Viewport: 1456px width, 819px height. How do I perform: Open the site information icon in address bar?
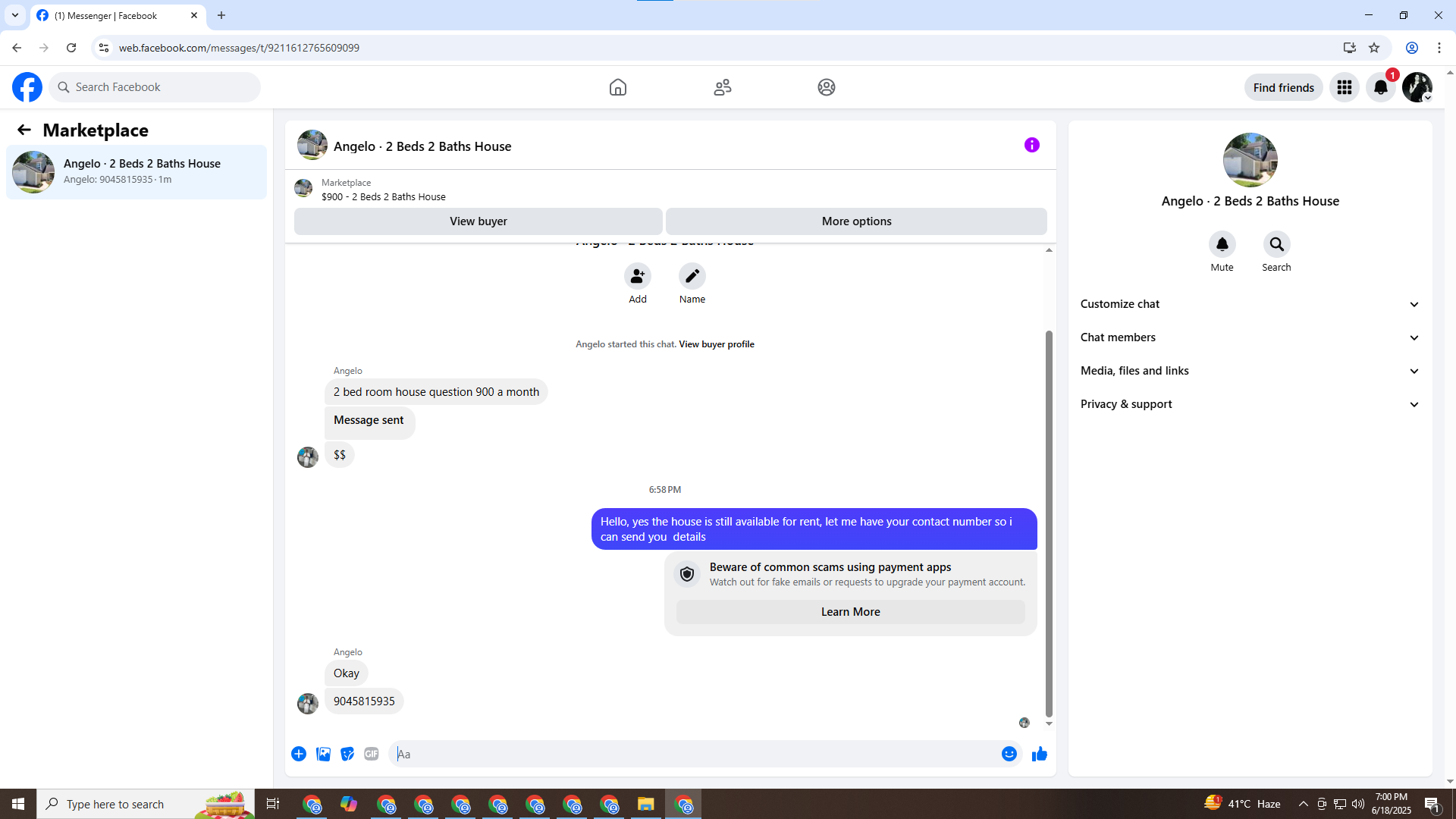pyautogui.click(x=104, y=48)
